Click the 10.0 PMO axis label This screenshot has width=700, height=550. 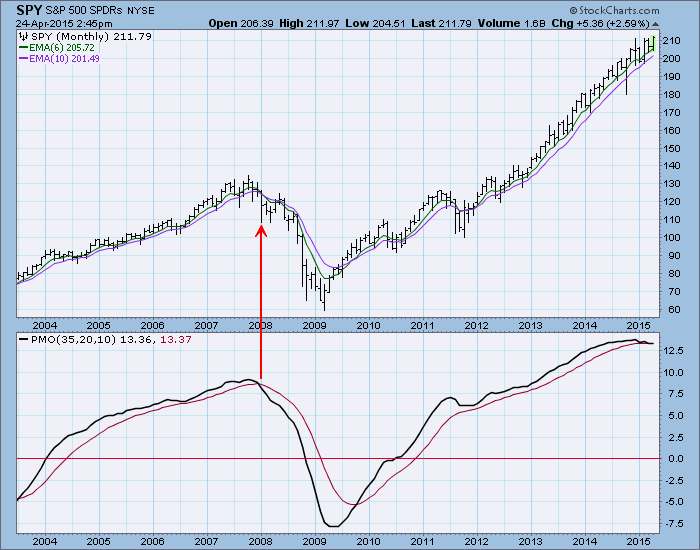(x=673, y=372)
